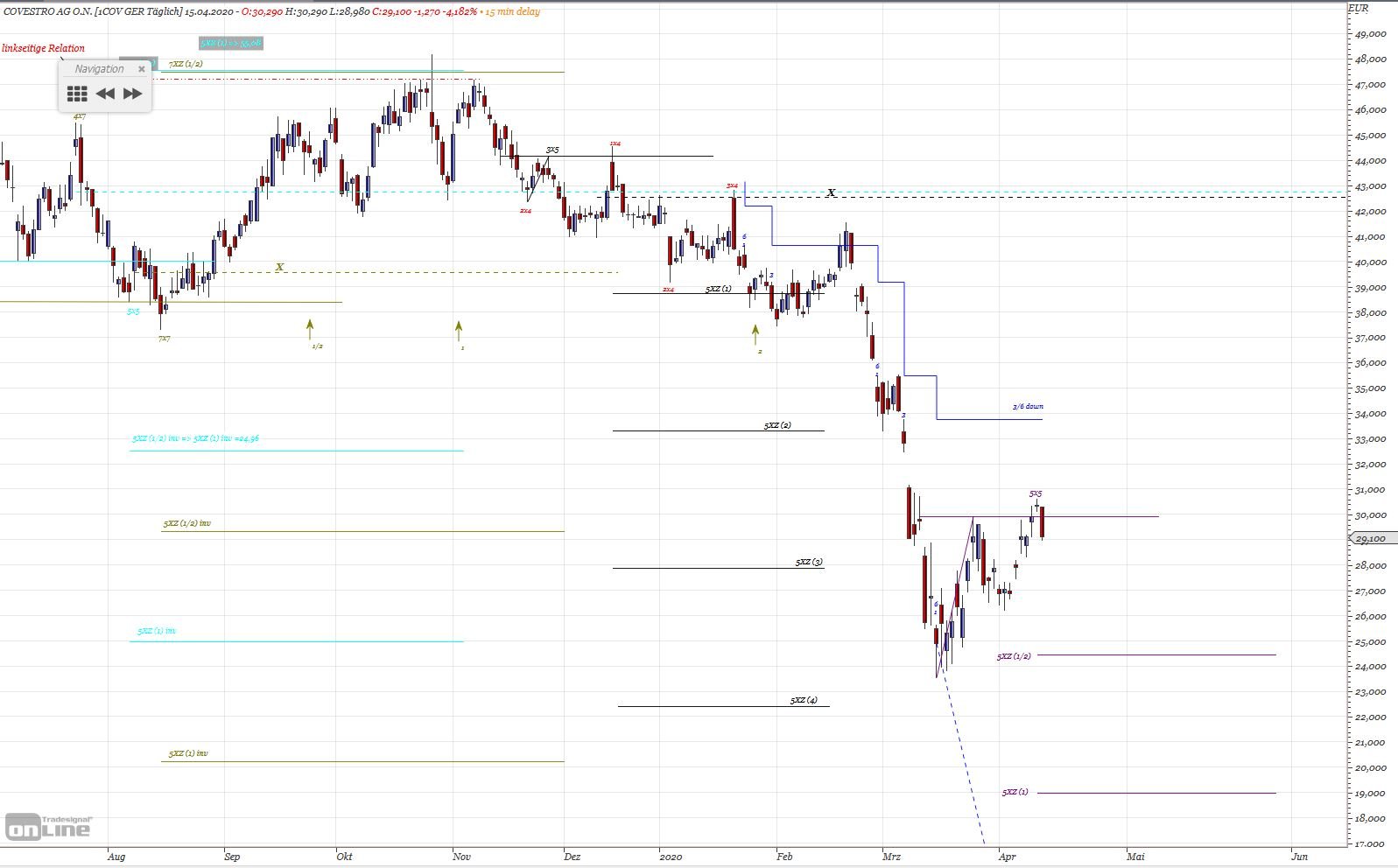
Task: Select the purple "5XZ (1/2)" level label
Action: click(1014, 656)
